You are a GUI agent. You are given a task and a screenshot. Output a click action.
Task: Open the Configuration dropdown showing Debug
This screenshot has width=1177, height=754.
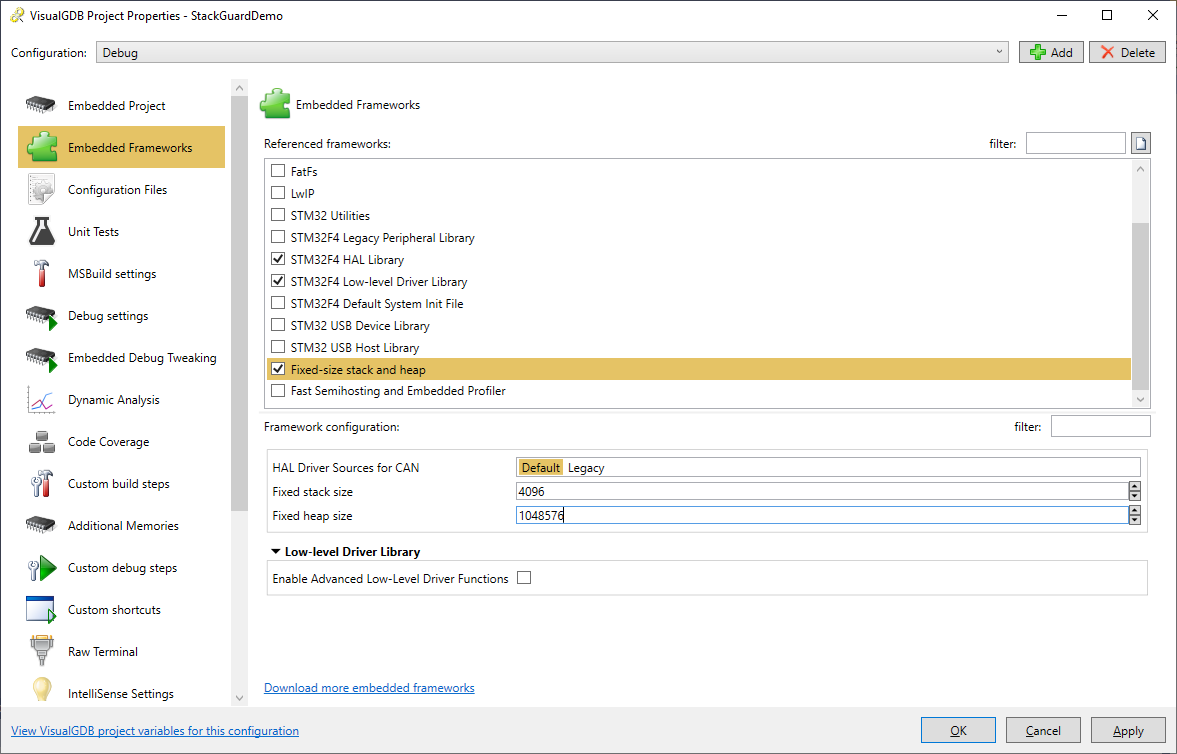point(552,53)
